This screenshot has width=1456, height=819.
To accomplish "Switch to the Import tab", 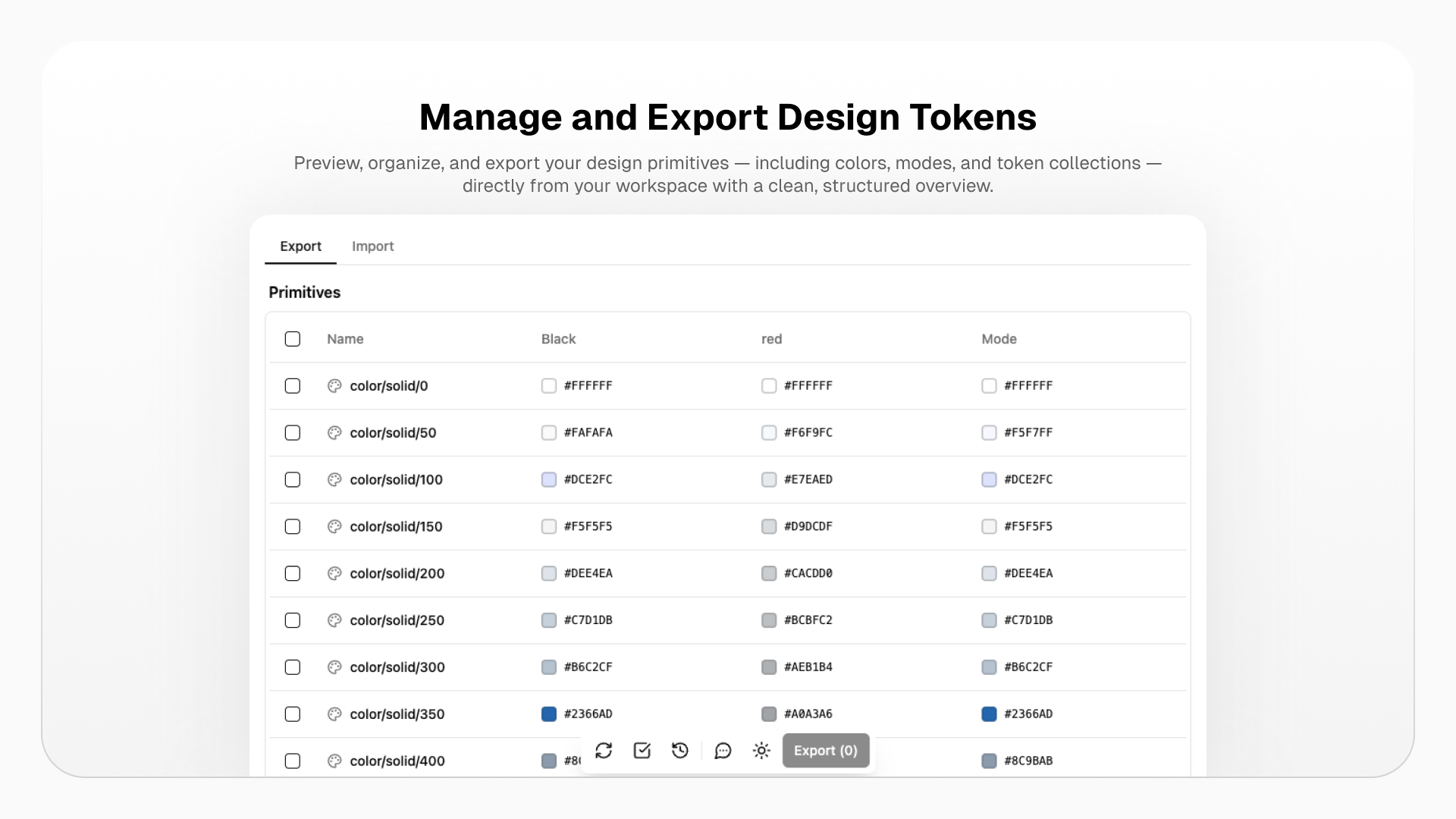I will [x=373, y=246].
